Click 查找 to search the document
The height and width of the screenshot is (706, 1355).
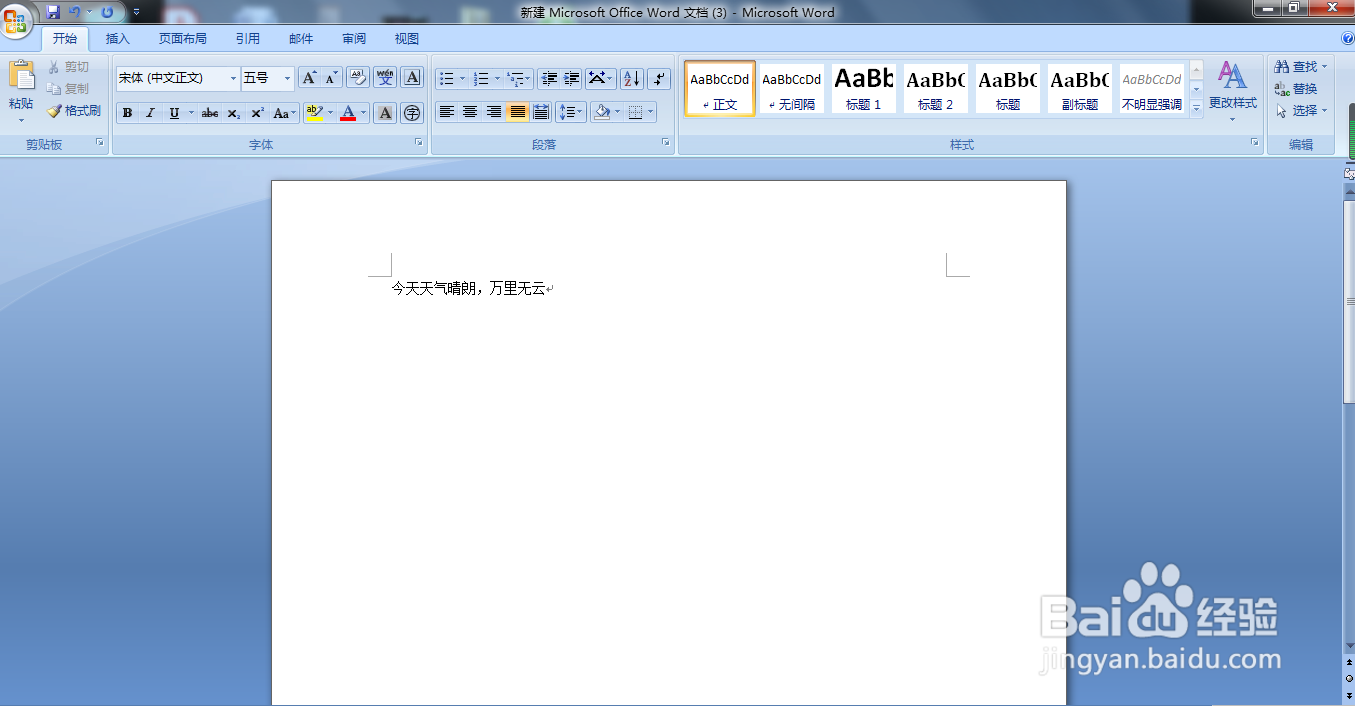(x=1301, y=67)
